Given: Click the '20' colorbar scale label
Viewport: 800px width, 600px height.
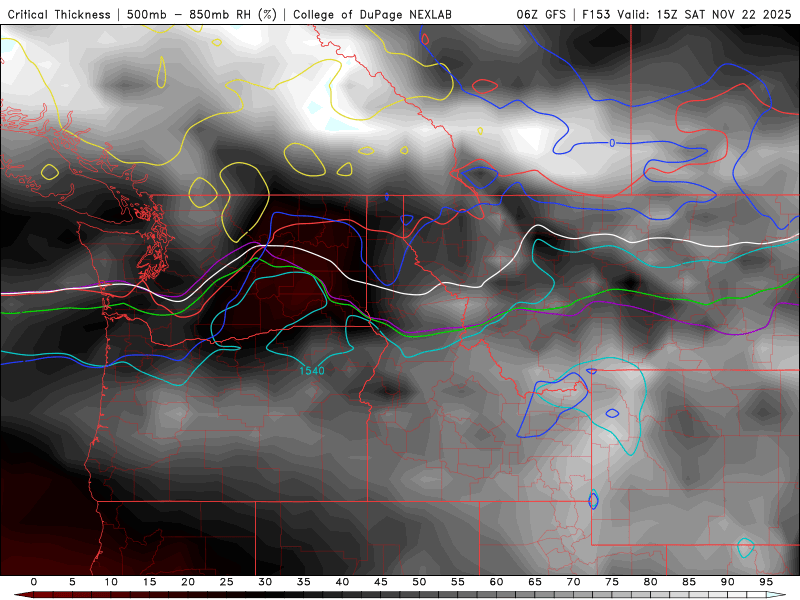Looking at the screenshot, I should pos(188,582).
